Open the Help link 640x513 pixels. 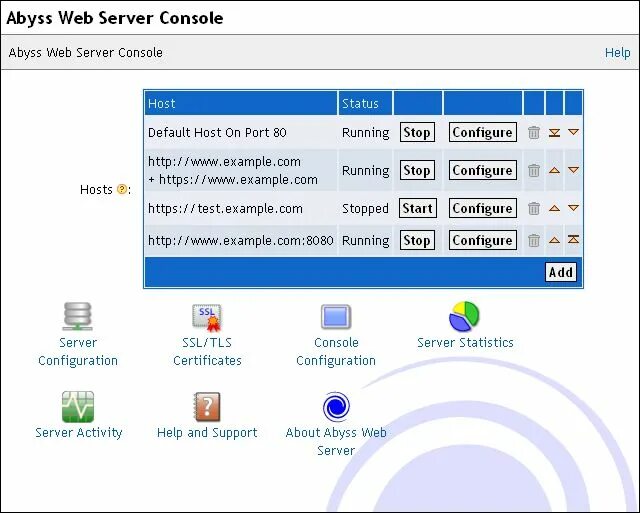pos(618,53)
